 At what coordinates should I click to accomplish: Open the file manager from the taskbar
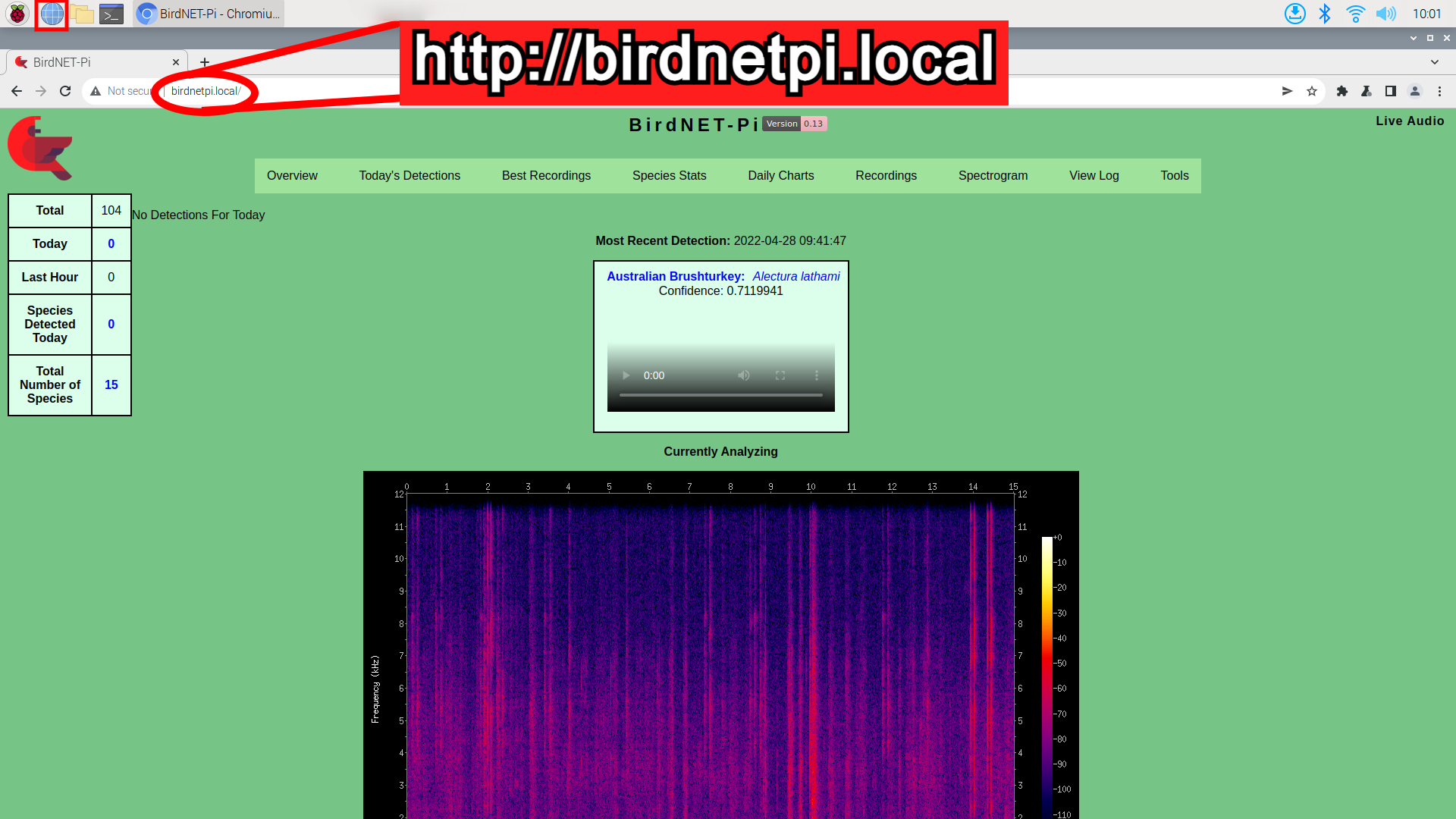[x=83, y=14]
